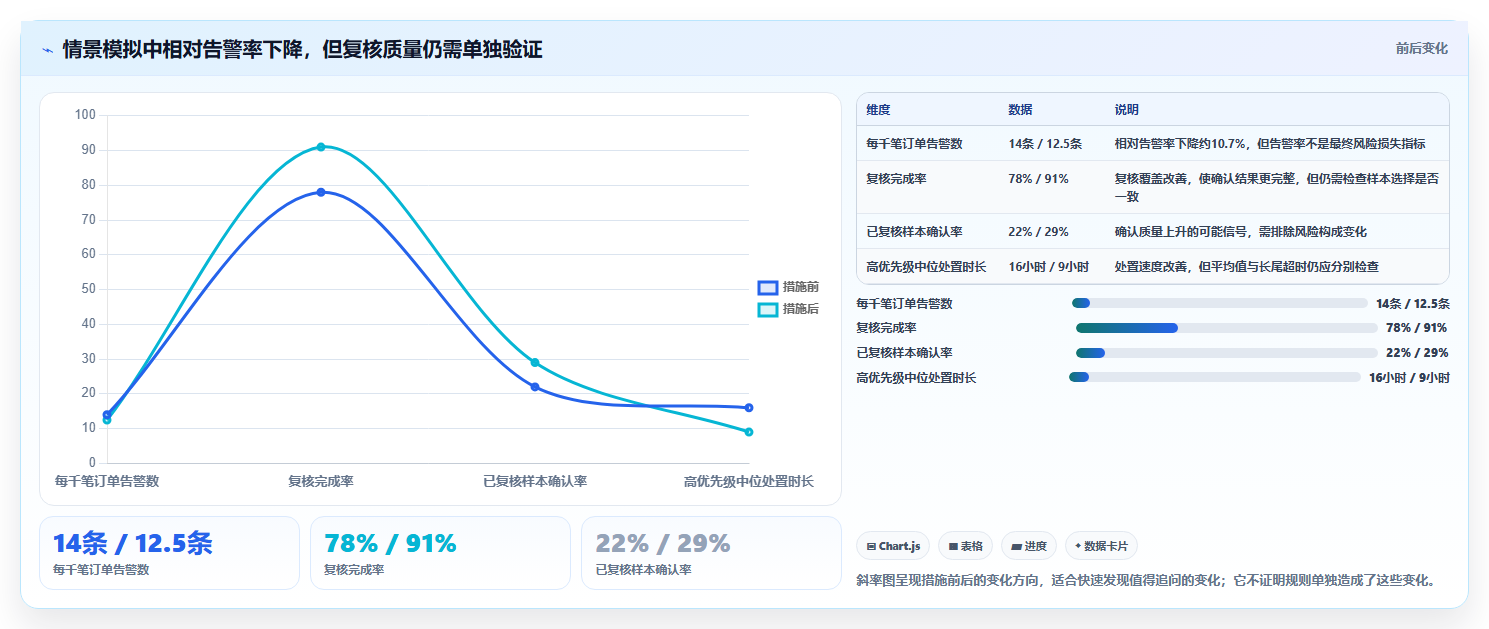Viewport: 1489px width, 629px height.
Task: Click the 措施前 point at 已复核样本确认率
Action: pyautogui.click(x=535, y=387)
